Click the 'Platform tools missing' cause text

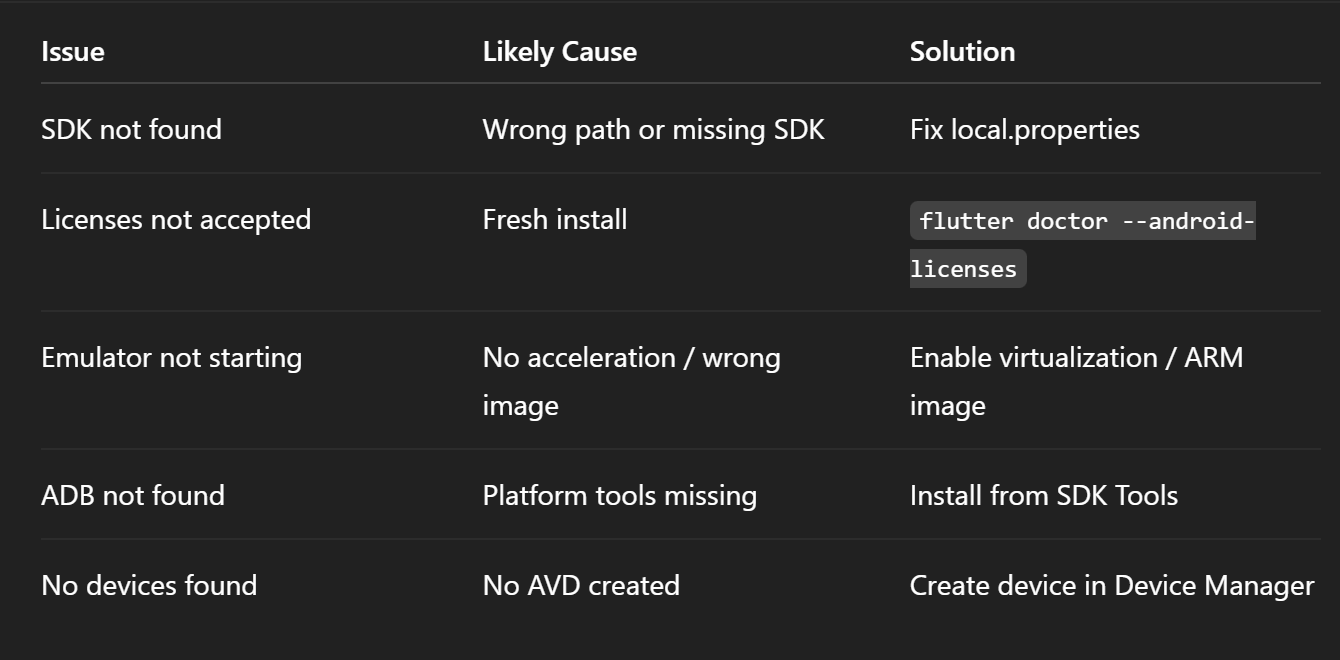click(x=620, y=496)
